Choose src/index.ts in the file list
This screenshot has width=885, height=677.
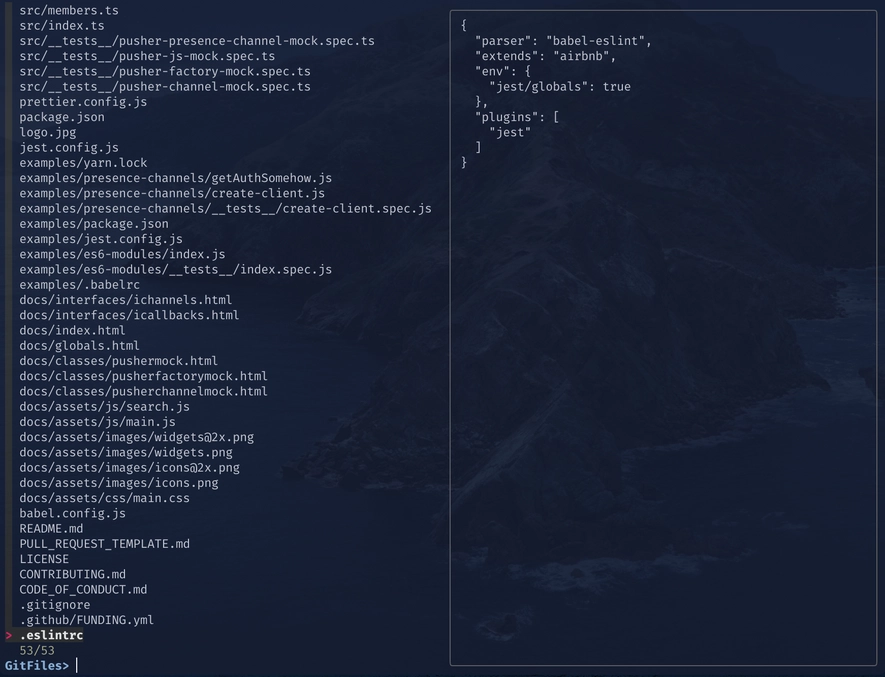[x=62, y=25]
